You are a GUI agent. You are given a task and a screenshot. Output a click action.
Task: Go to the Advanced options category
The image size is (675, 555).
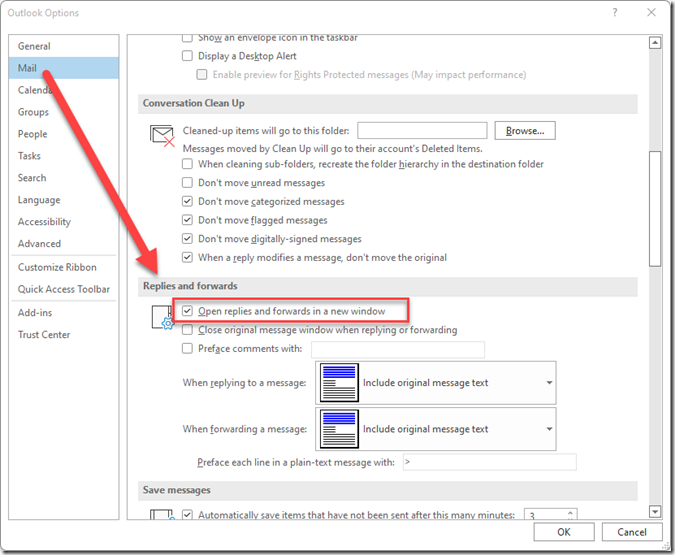[64, 244]
